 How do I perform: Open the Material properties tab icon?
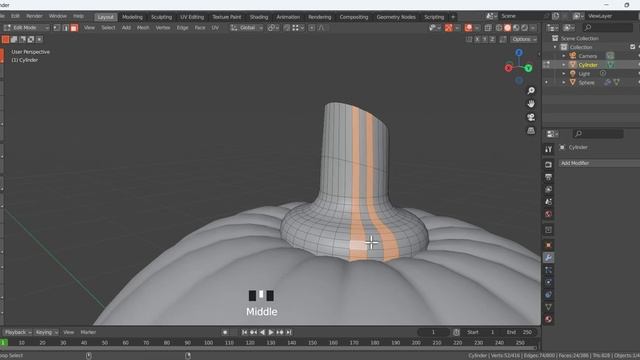pyautogui.click(x=548, y=319)
